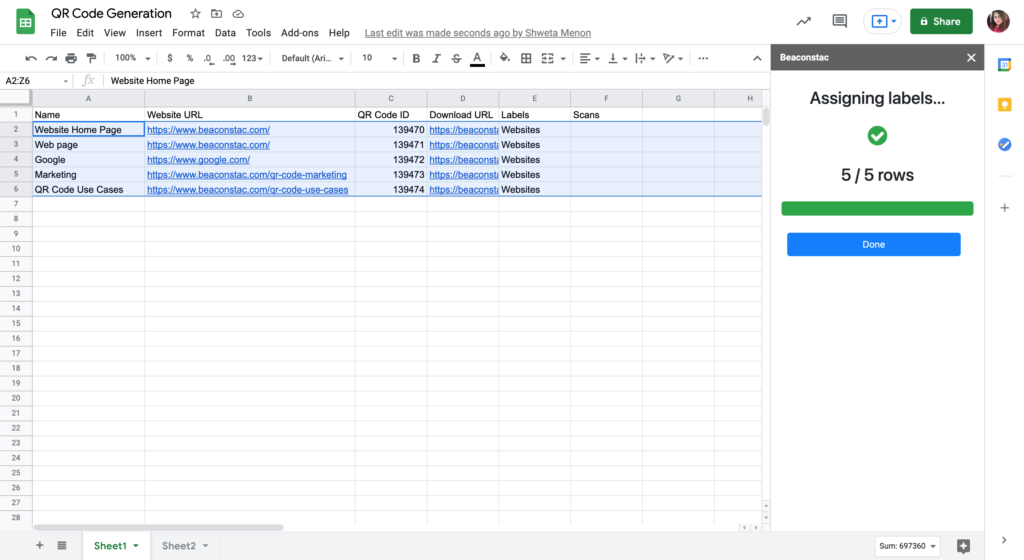
Task: Get add-ons with plus icon
Action: pyautogui.click(x=1004, y=208)
